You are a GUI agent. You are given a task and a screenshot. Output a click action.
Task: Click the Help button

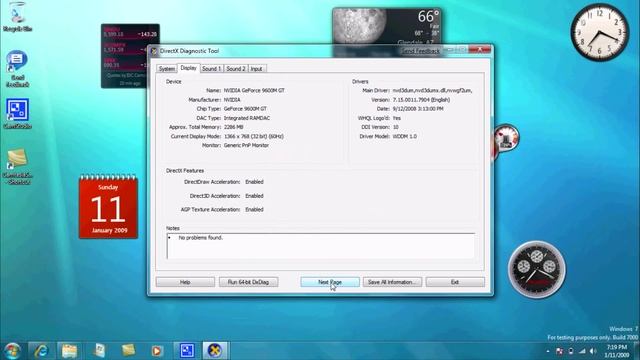185,282
